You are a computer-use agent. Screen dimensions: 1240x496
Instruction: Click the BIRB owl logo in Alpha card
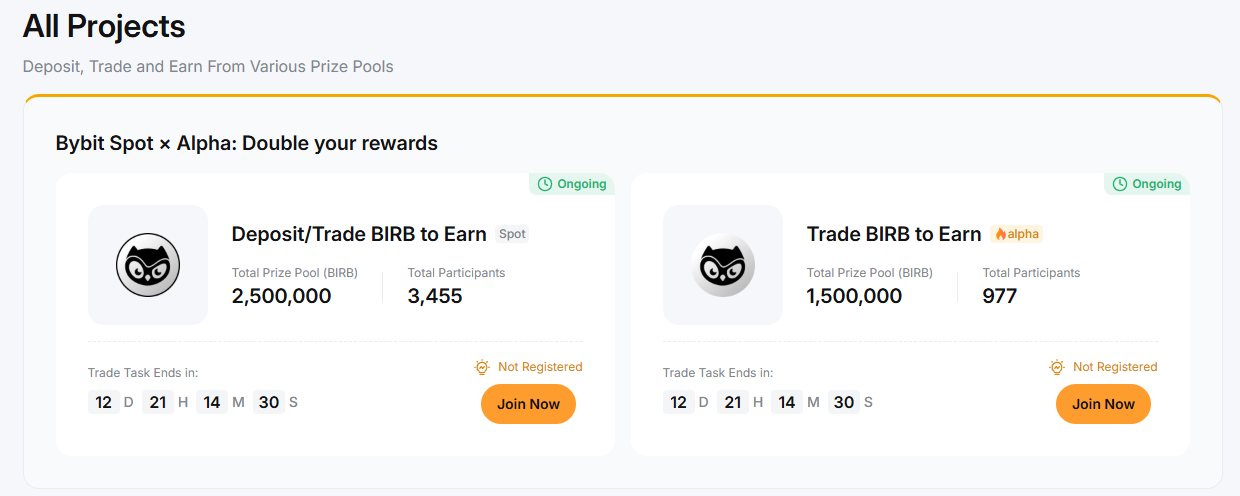(723, 265)
